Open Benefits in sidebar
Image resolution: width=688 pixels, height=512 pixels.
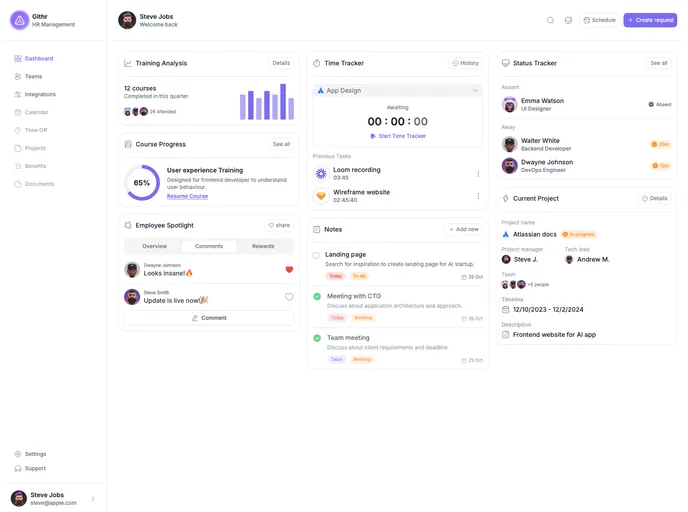pos(30,166)
